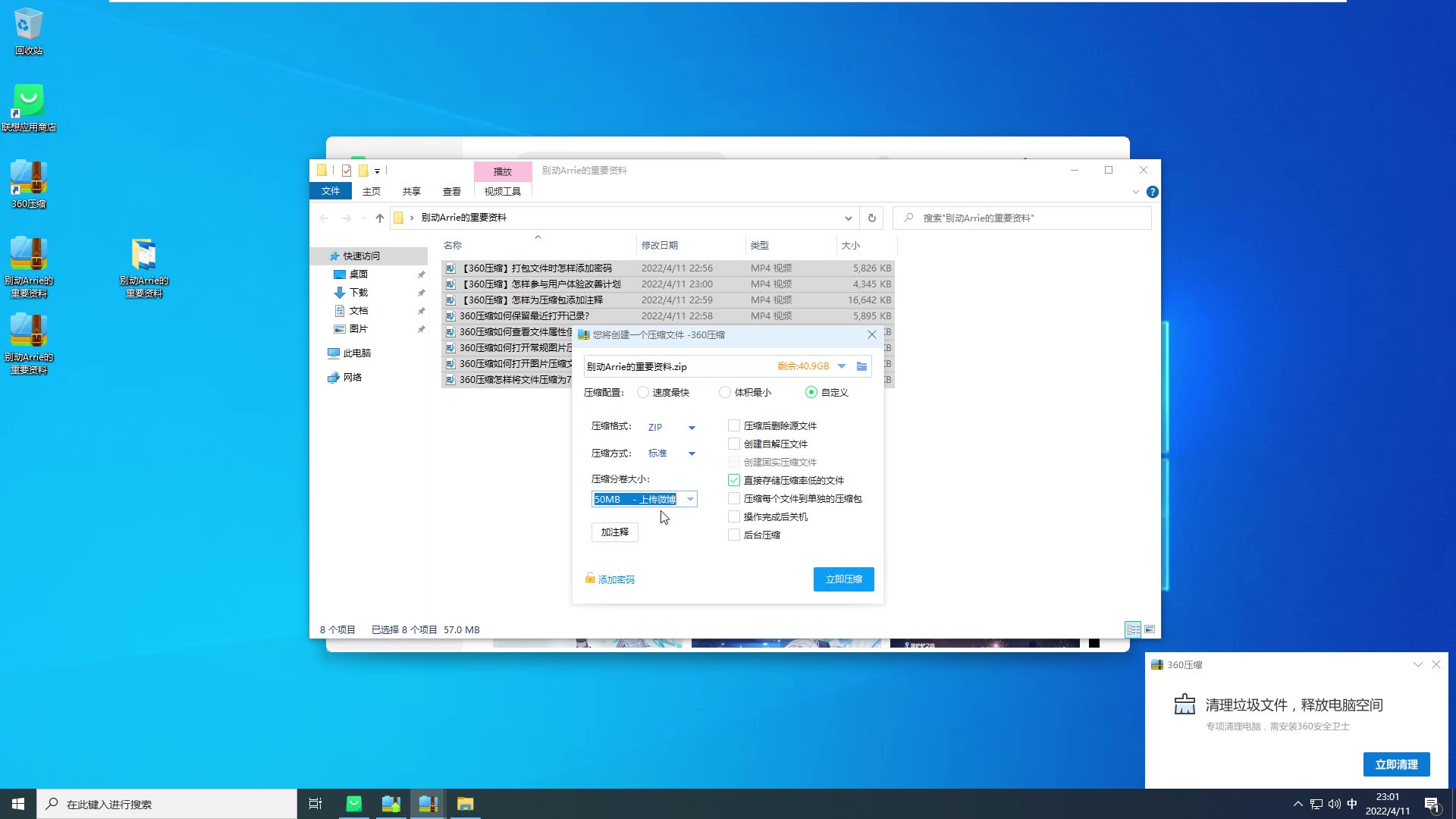1456x819 pixels.
Task: Toggle 操作完成后关机 checkbox
Action: pyautogui.click(x=734, y=516)
